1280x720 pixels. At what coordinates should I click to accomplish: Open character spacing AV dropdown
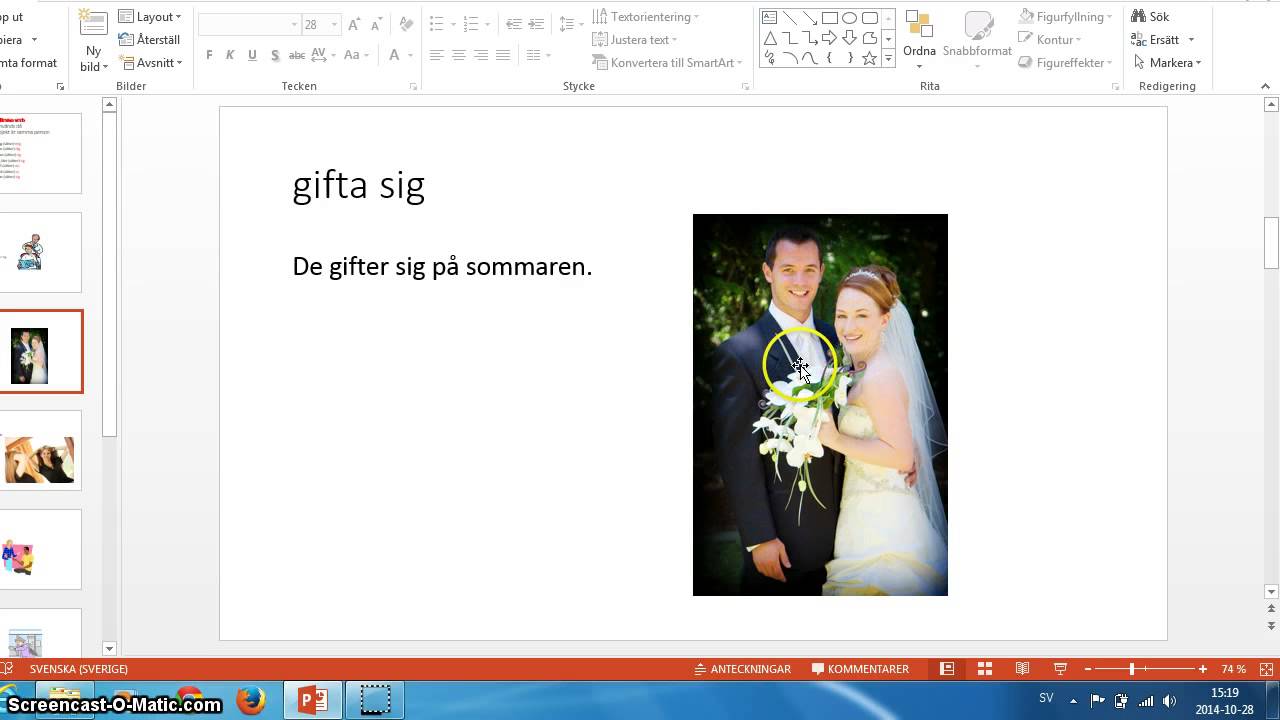(324, 55)
